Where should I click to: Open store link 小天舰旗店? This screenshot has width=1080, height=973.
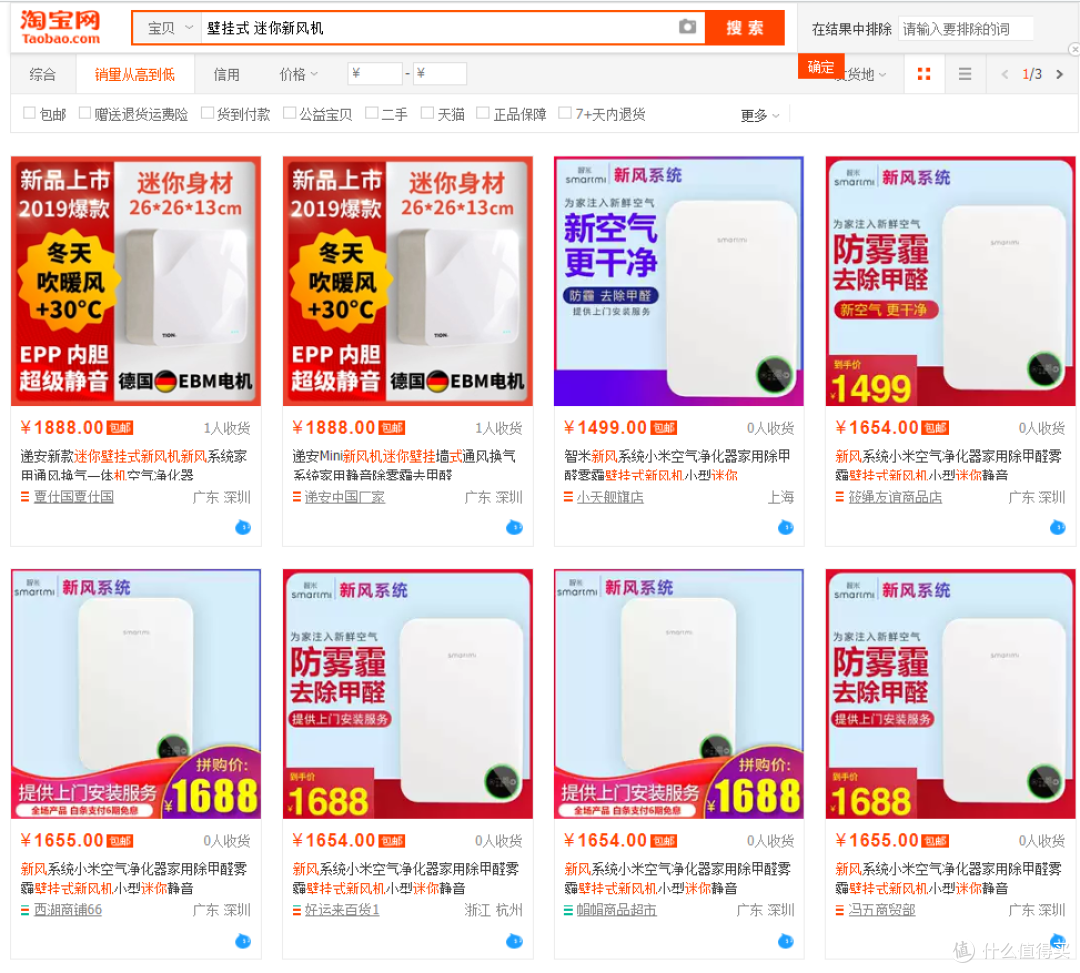(x=610, y=496)
